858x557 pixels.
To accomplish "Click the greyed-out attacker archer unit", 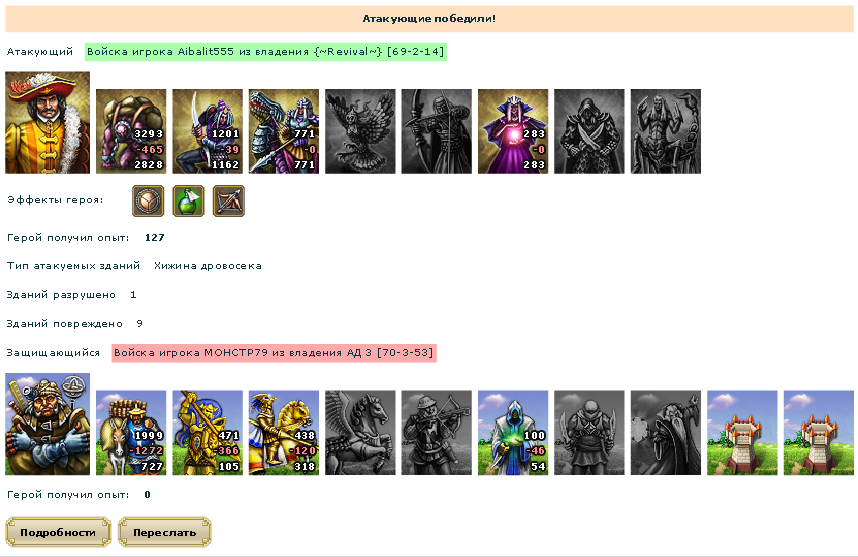I will [437, 131].
